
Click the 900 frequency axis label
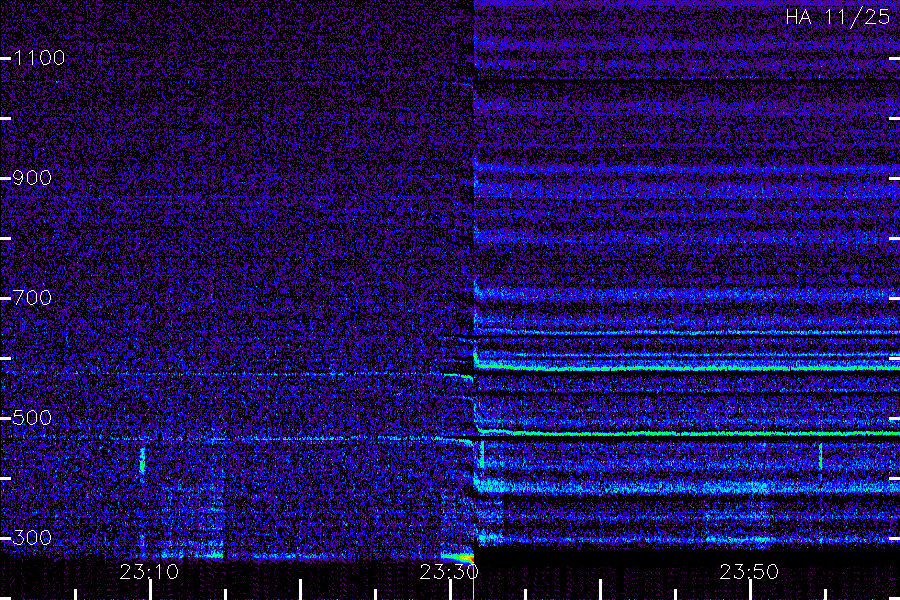click(x=32, y=178)
